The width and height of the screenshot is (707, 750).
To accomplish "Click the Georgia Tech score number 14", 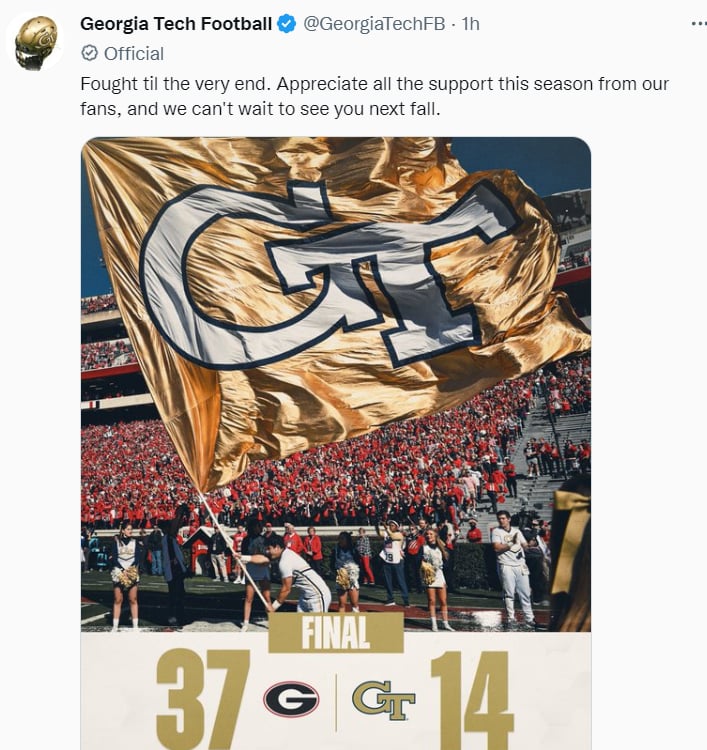I will [x=471, y=699].
